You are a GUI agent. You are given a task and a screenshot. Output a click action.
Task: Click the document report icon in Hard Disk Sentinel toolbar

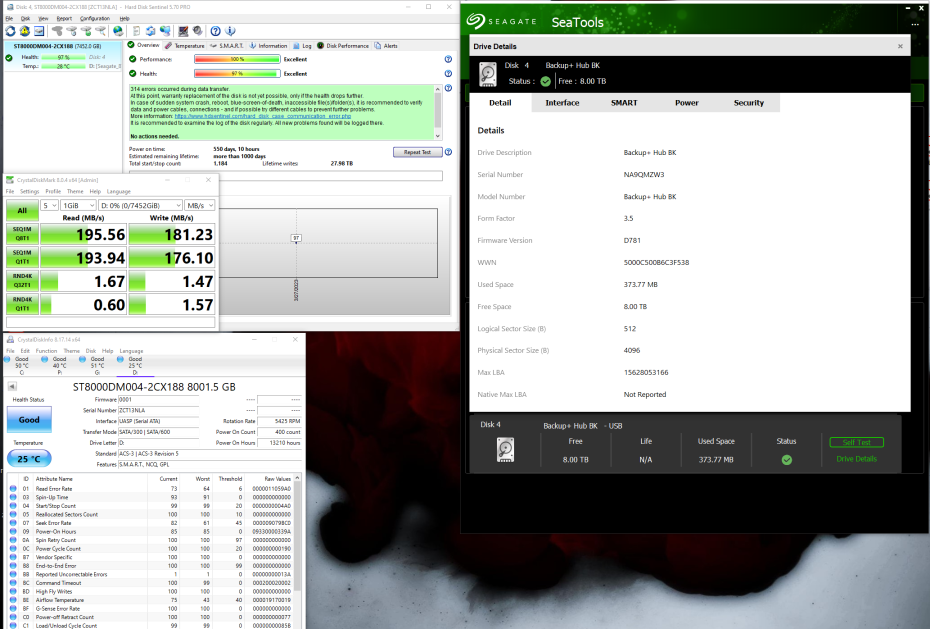pos(136,31)
